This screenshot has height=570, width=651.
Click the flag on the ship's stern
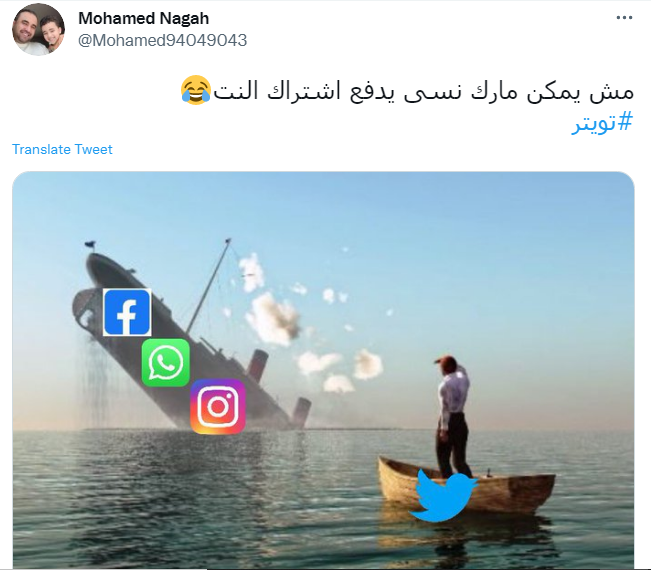tap(90, 244)
